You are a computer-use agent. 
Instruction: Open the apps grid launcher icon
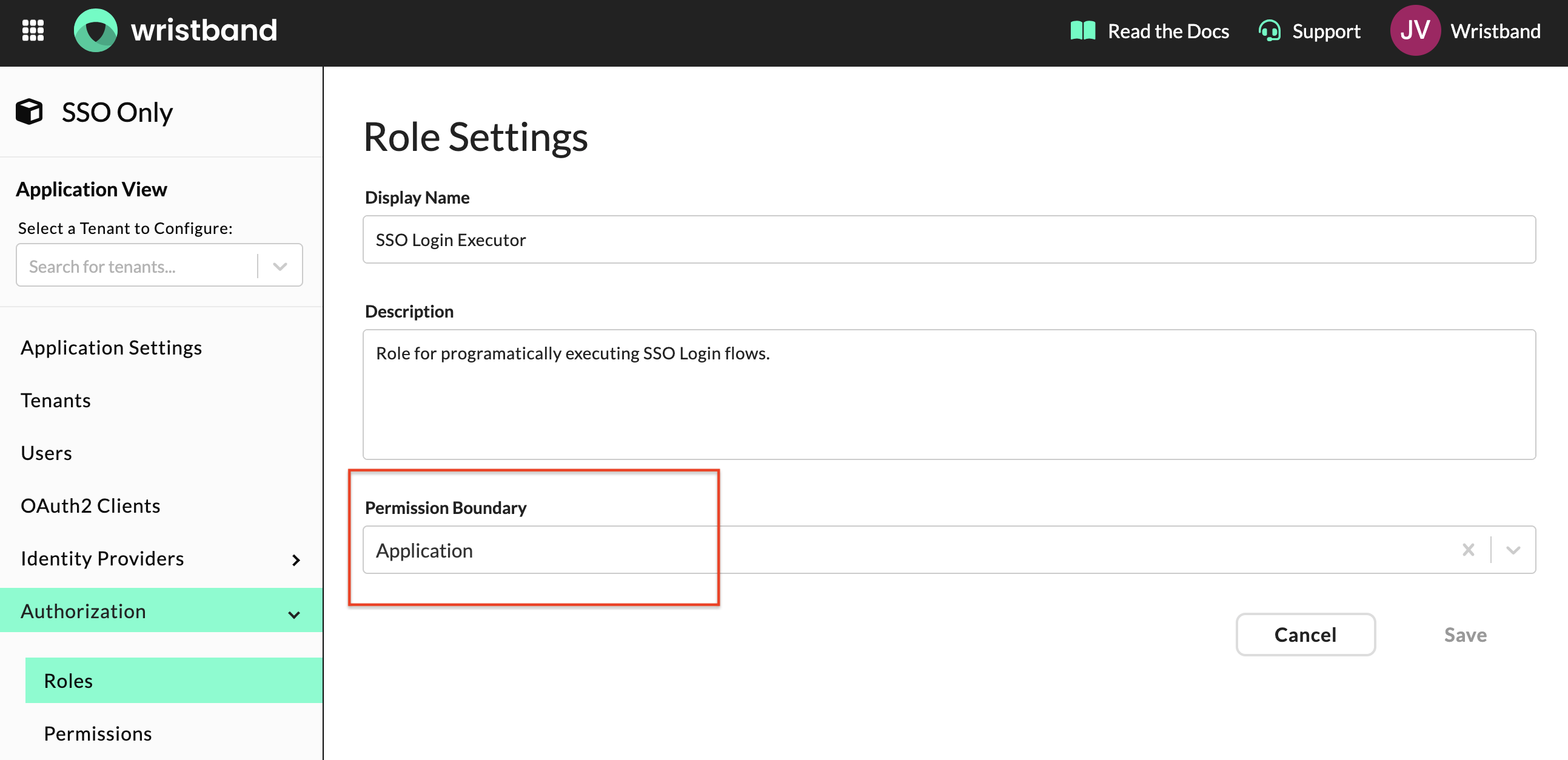point(33,30)
